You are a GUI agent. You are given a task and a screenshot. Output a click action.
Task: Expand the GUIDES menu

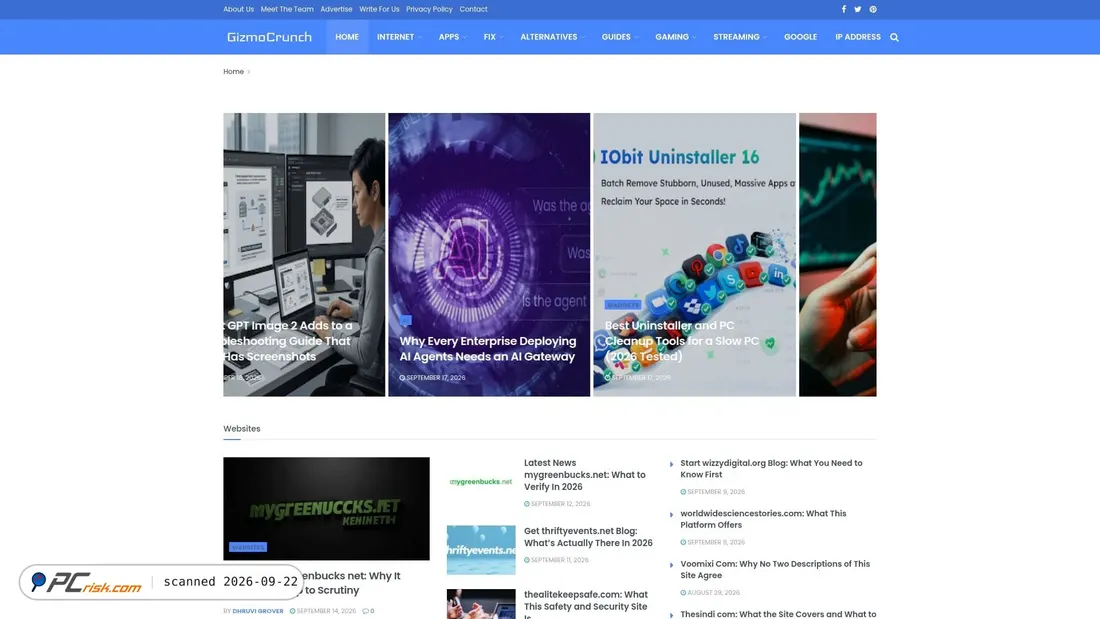click(619, 37)
